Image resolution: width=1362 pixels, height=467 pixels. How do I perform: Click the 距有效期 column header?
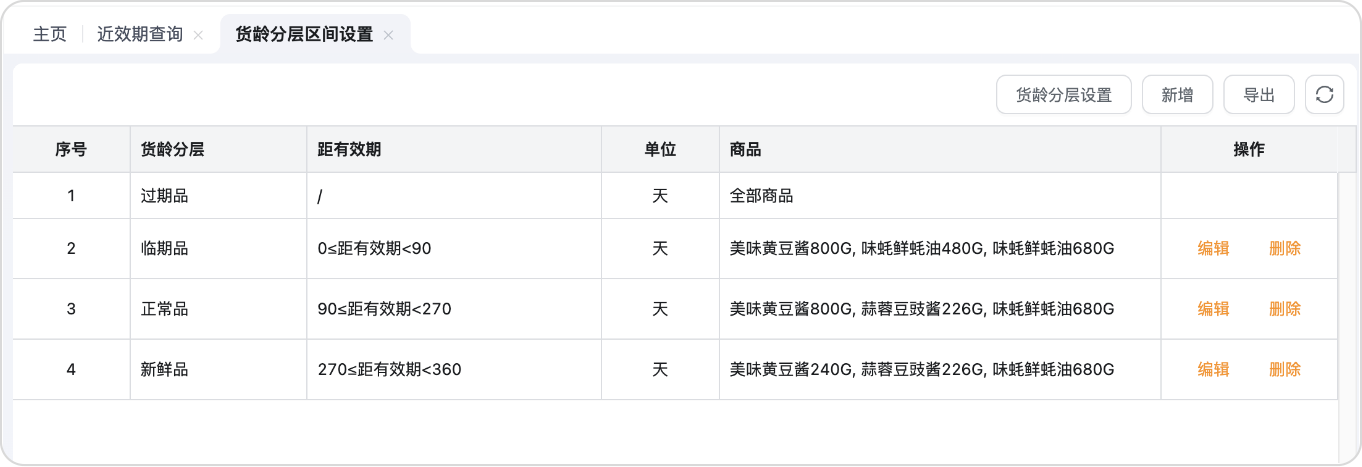click(x=349, y=149)
